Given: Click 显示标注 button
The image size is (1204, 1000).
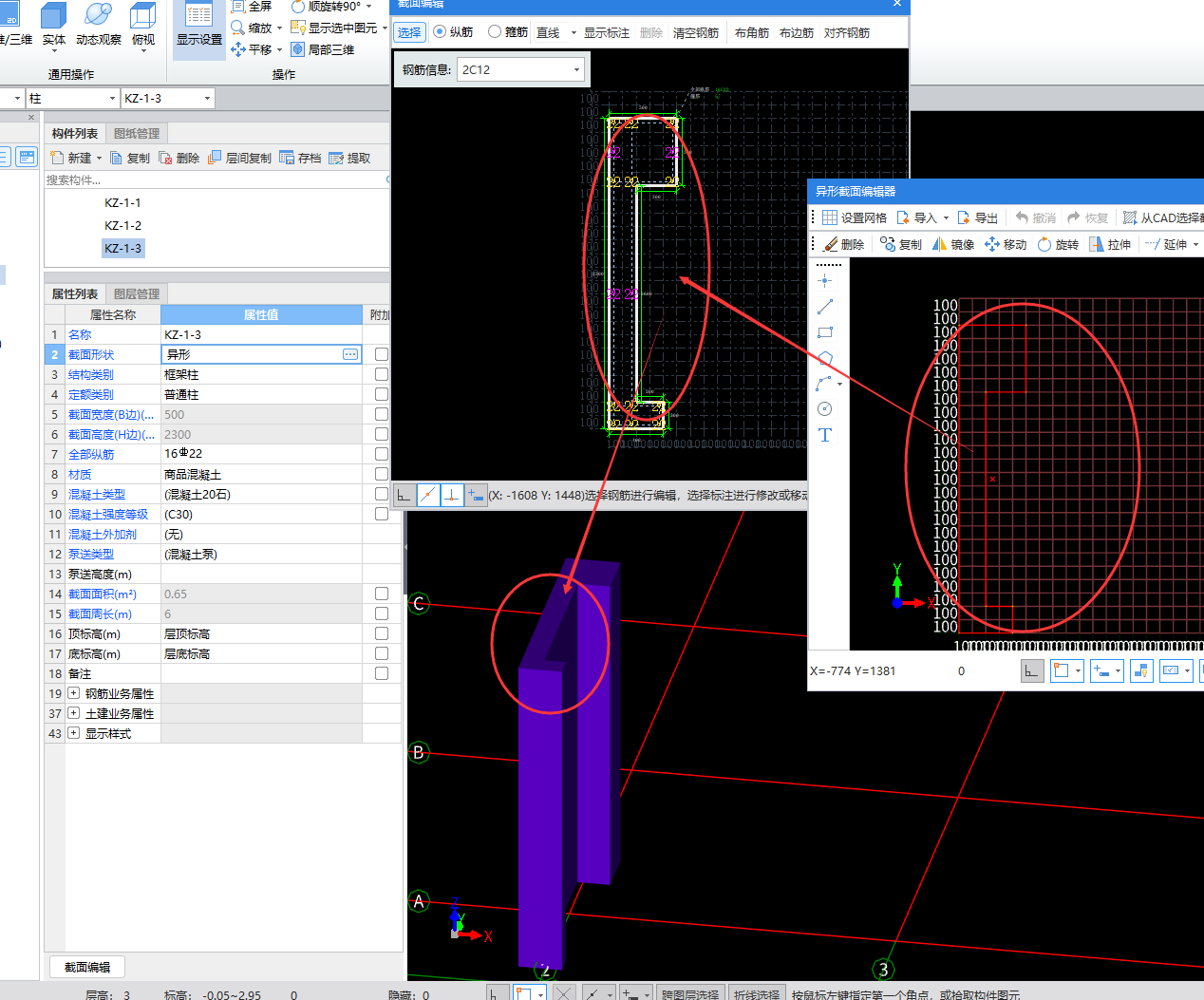Looking at the screenshot, I should click(607, 32).
